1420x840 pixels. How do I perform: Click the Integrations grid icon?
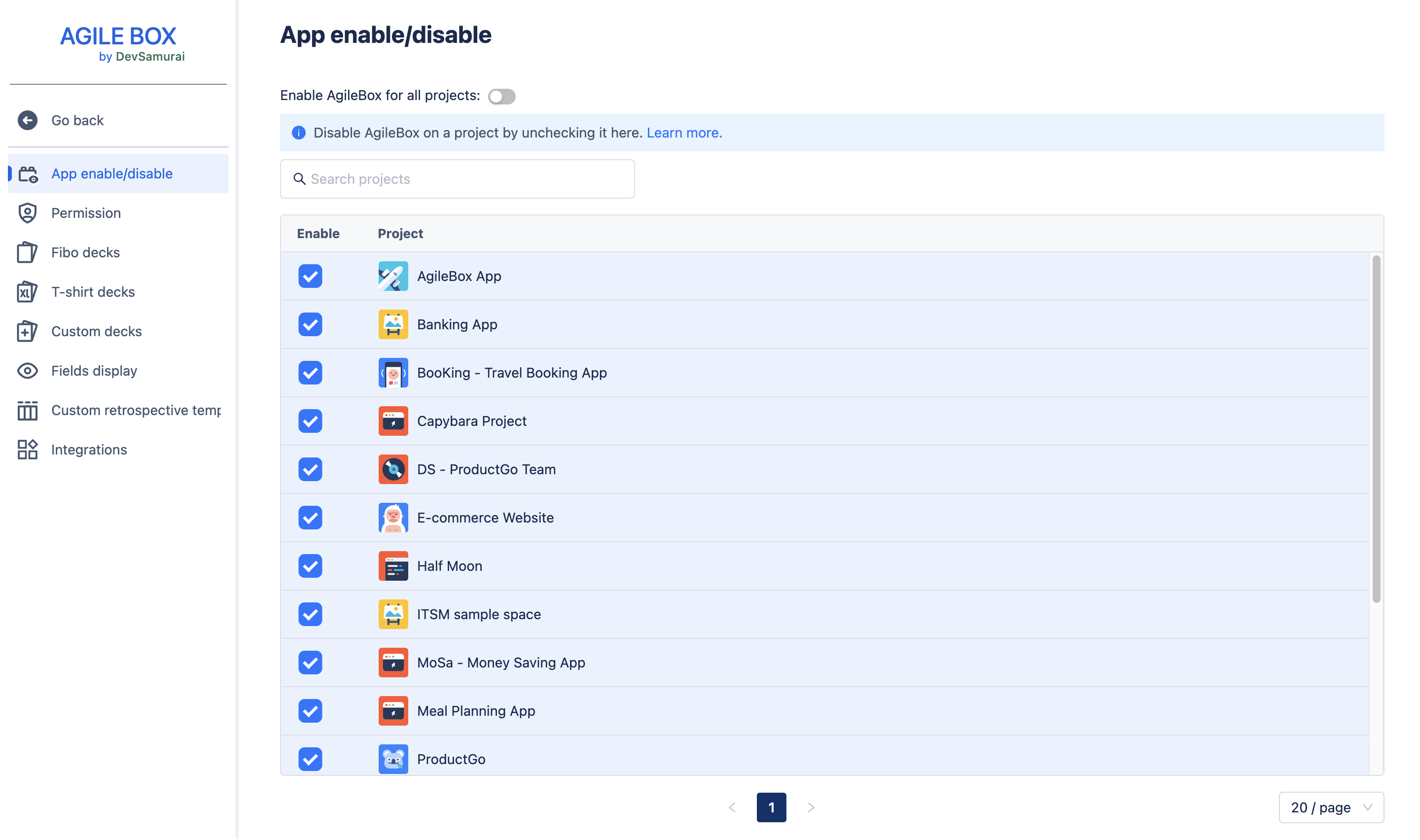27,450
